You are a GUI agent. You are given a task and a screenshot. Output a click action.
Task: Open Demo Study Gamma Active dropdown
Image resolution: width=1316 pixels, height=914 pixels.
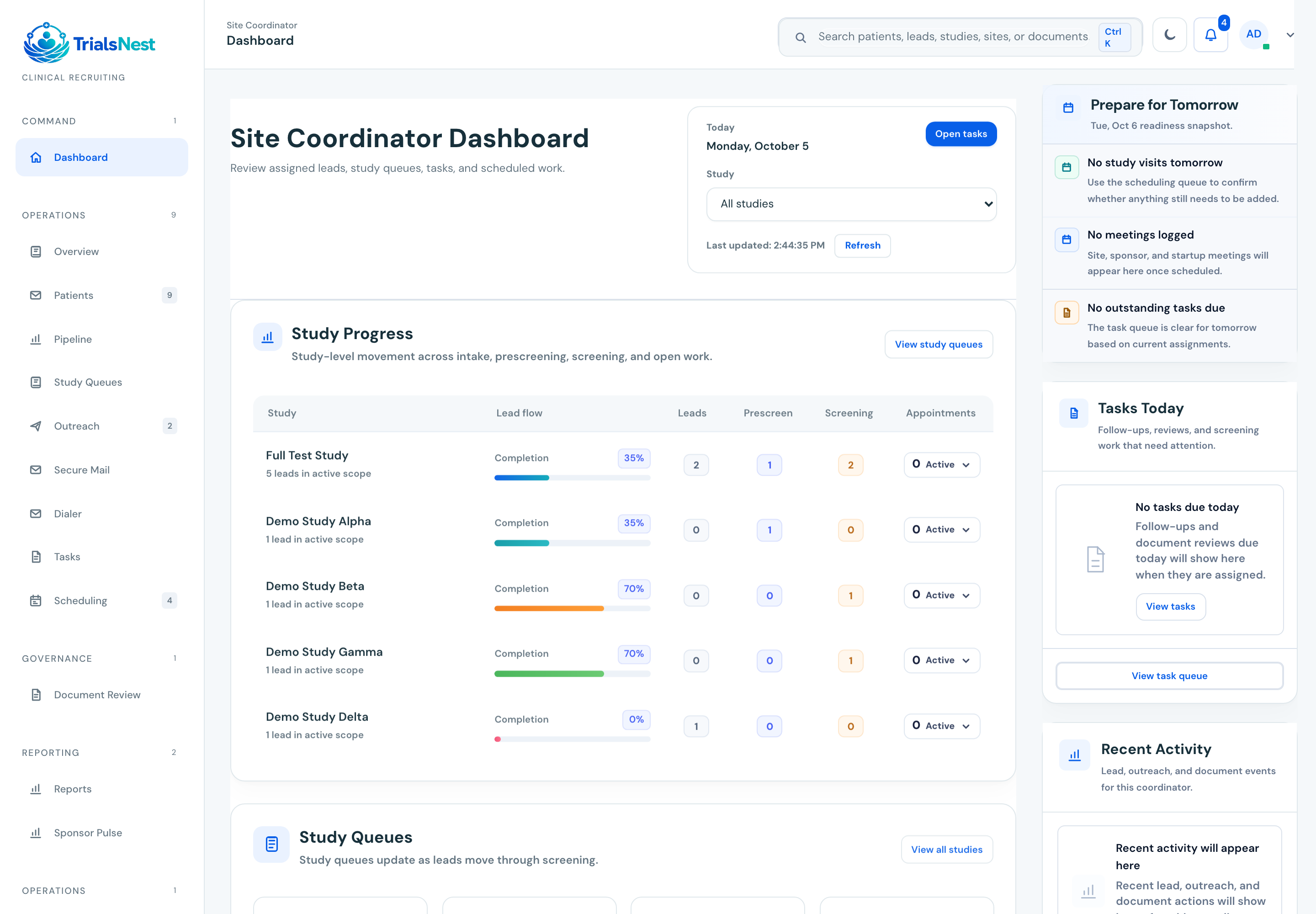941,660
